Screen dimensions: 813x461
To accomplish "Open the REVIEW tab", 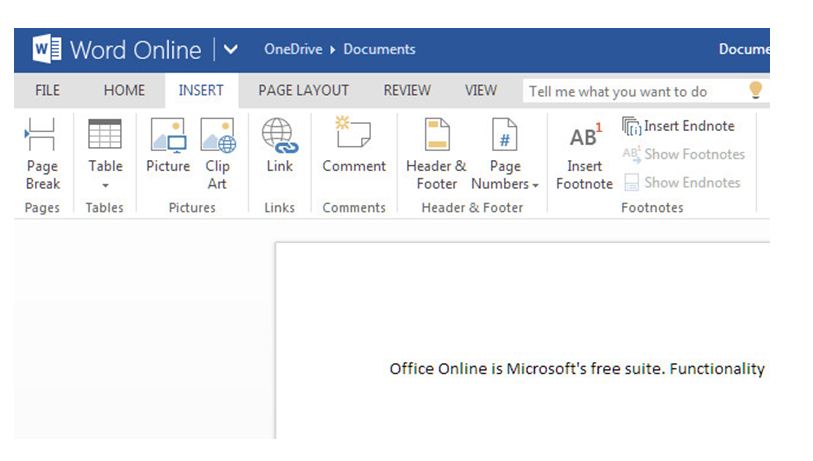I will [x=407, y=90].
